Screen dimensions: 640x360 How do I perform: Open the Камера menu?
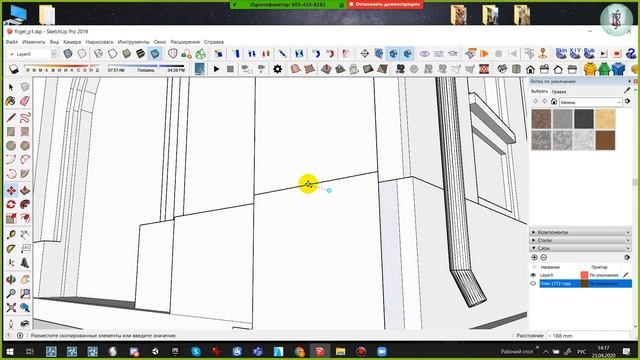(x=72, y=42)
